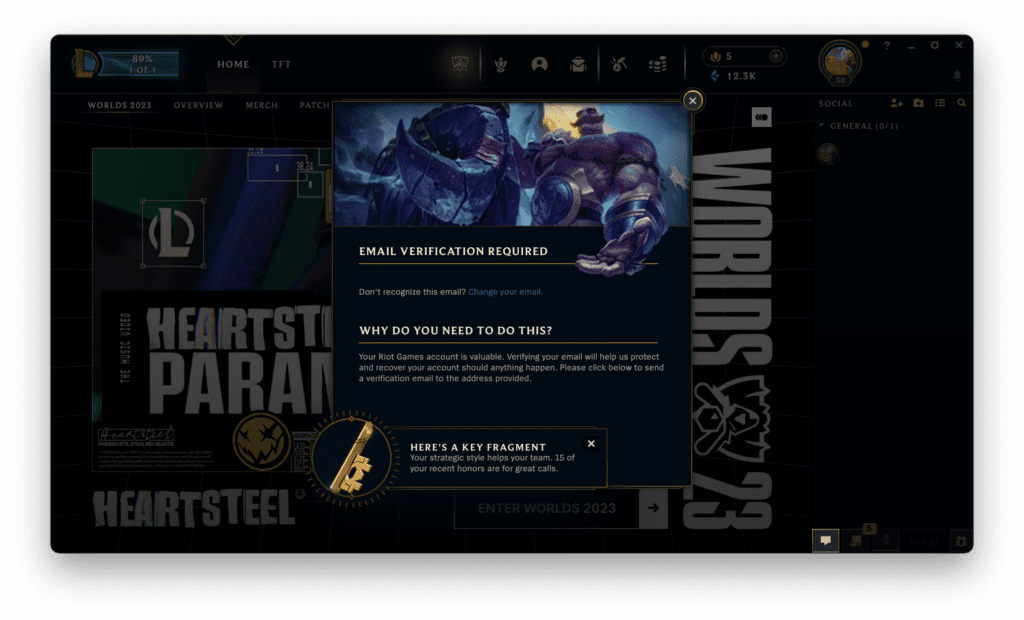Open the chat window icon

(x=825, y=540)
